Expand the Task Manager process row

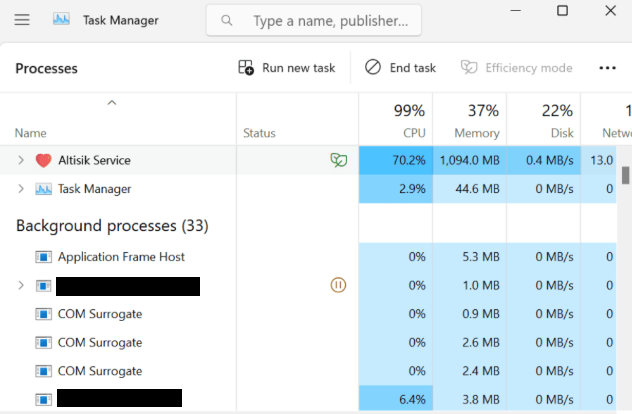point(21,189)
